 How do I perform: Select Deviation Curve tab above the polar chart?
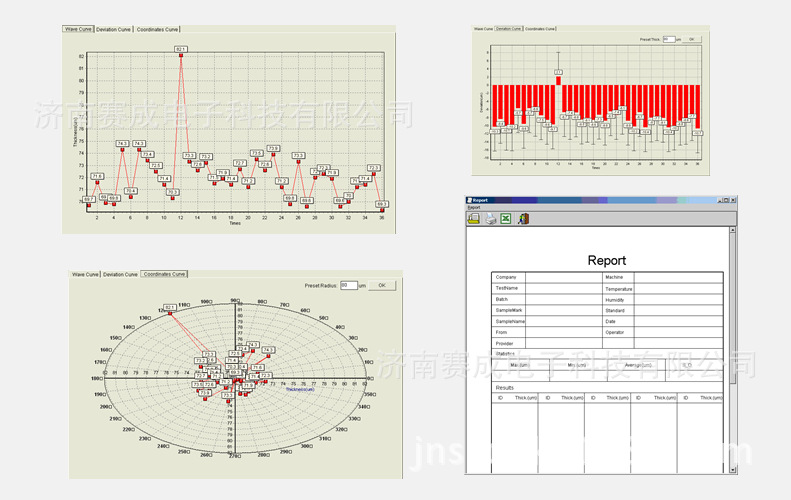pyautogui.click(x=120, y=274)
